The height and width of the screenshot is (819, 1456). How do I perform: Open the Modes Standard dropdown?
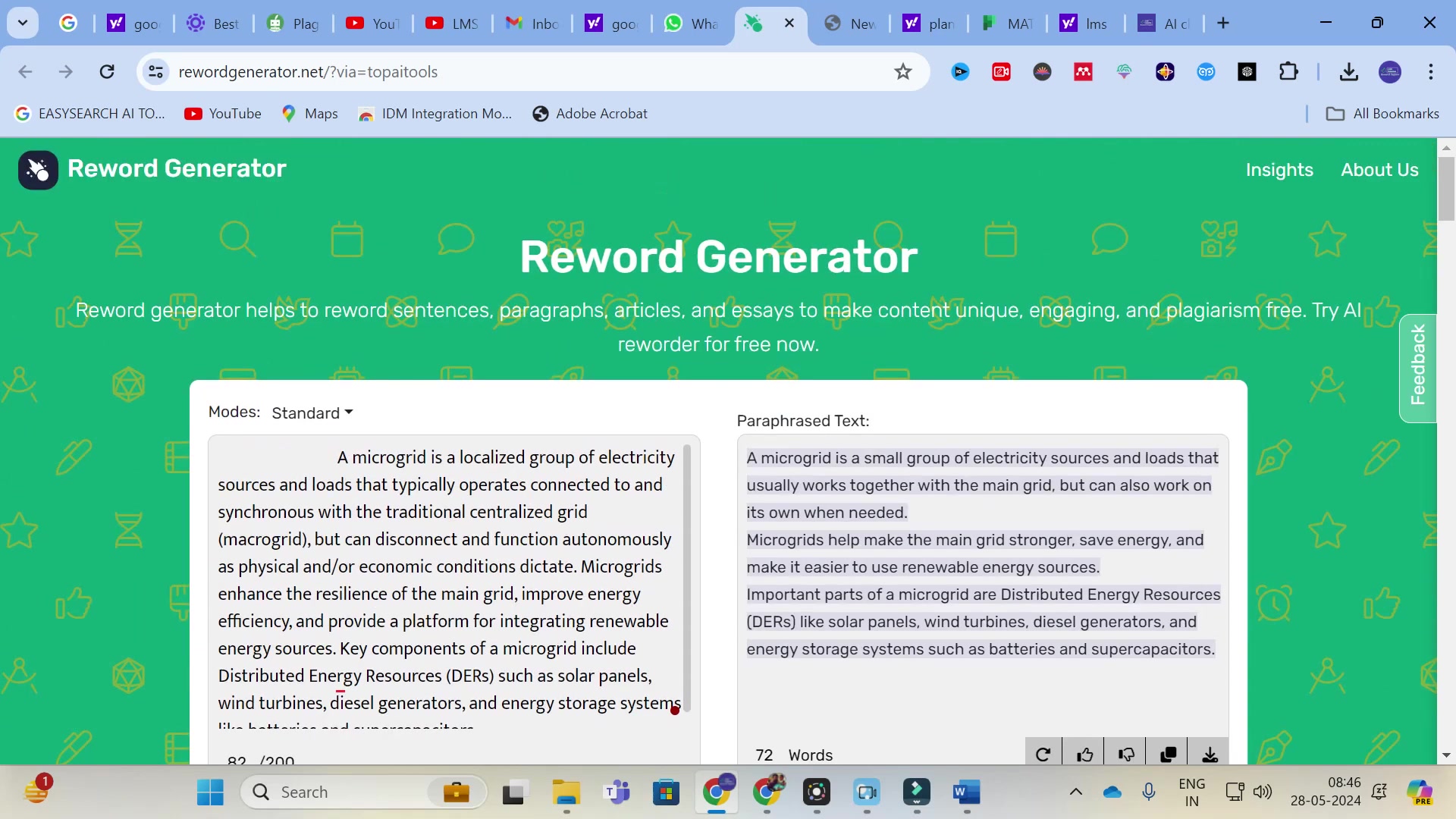(x=312, y=413)
